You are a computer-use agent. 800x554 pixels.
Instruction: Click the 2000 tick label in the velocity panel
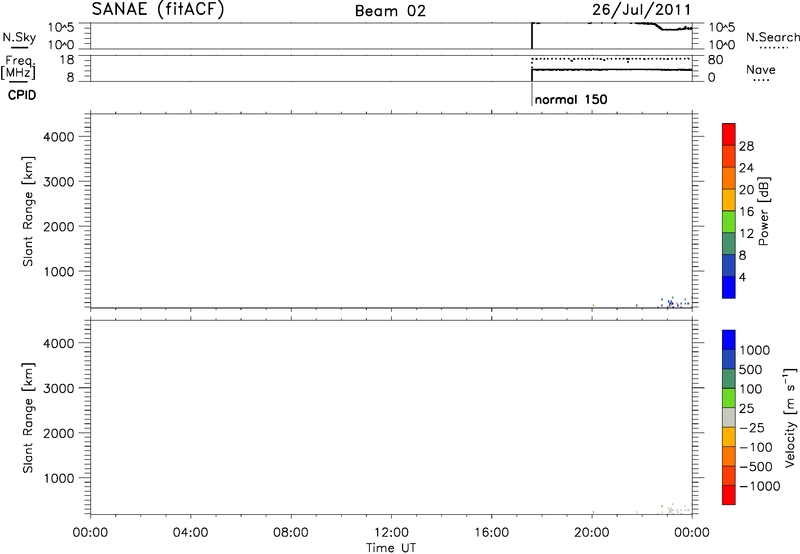coord(59,433)
